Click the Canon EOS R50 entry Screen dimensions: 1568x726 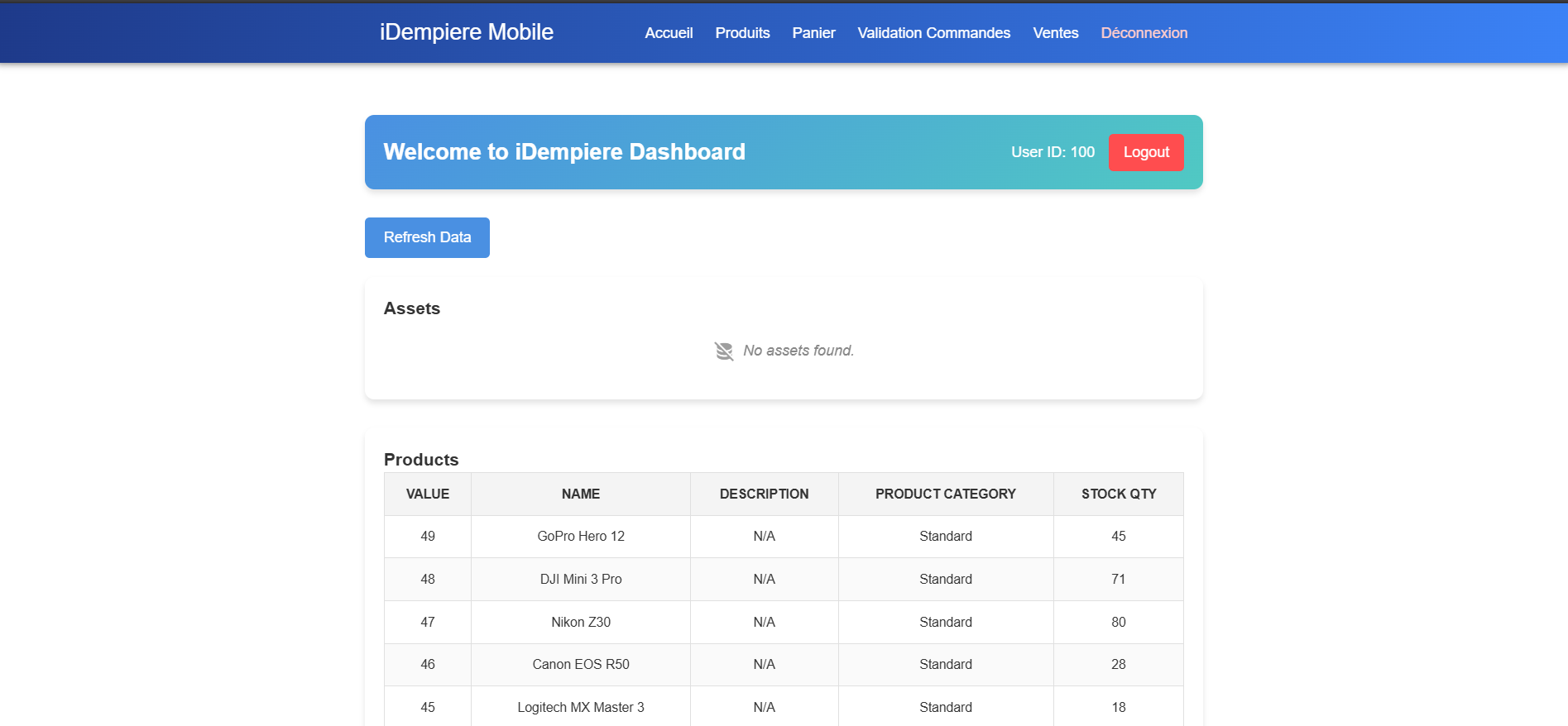tap(580, 665)
